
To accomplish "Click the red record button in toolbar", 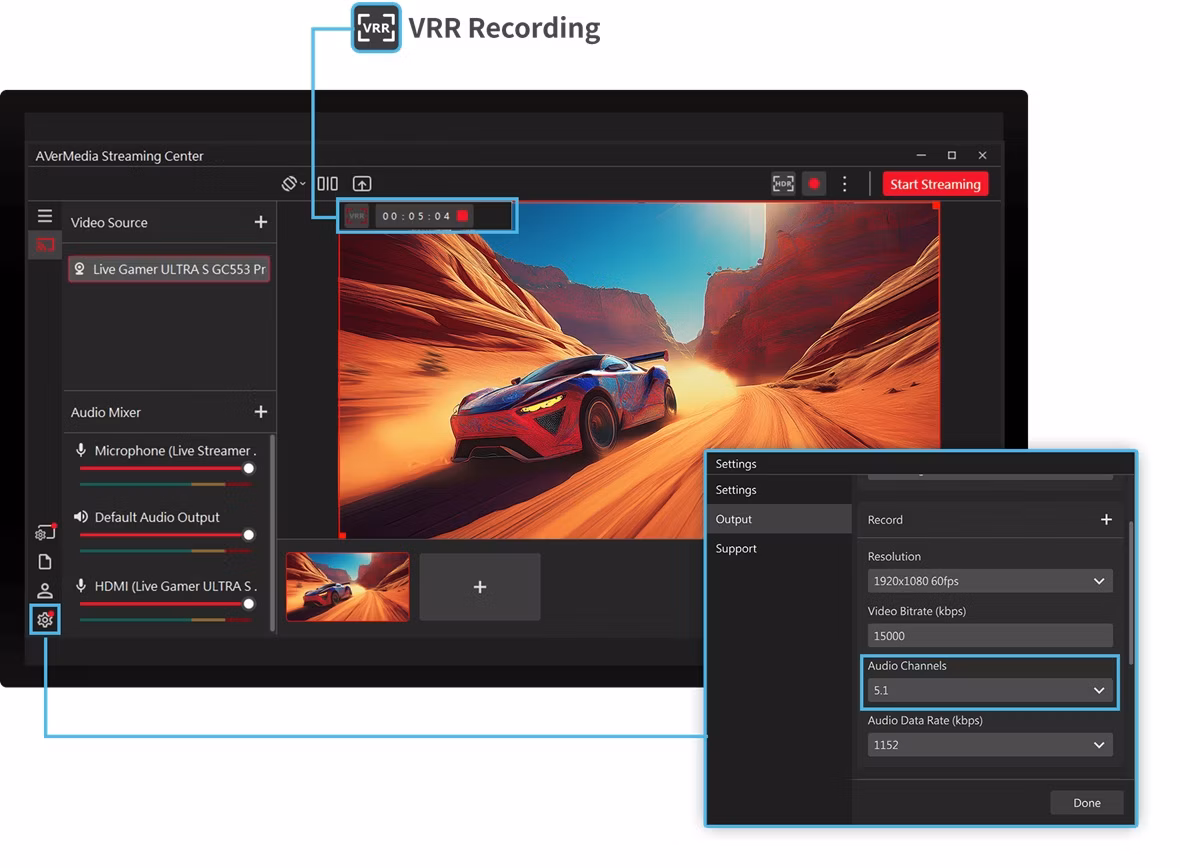I will [814, 184].
